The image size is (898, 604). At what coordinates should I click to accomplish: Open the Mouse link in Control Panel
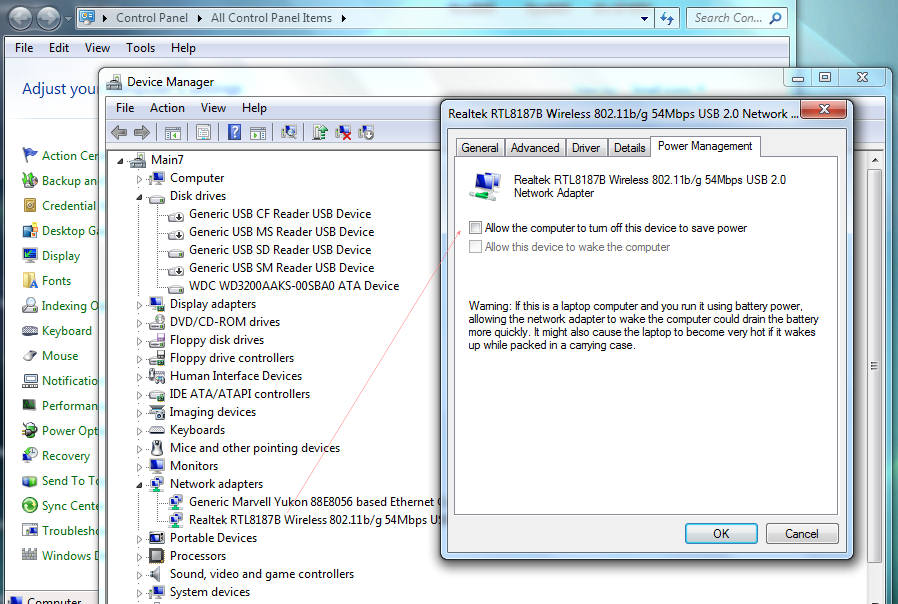click(60, 356)
